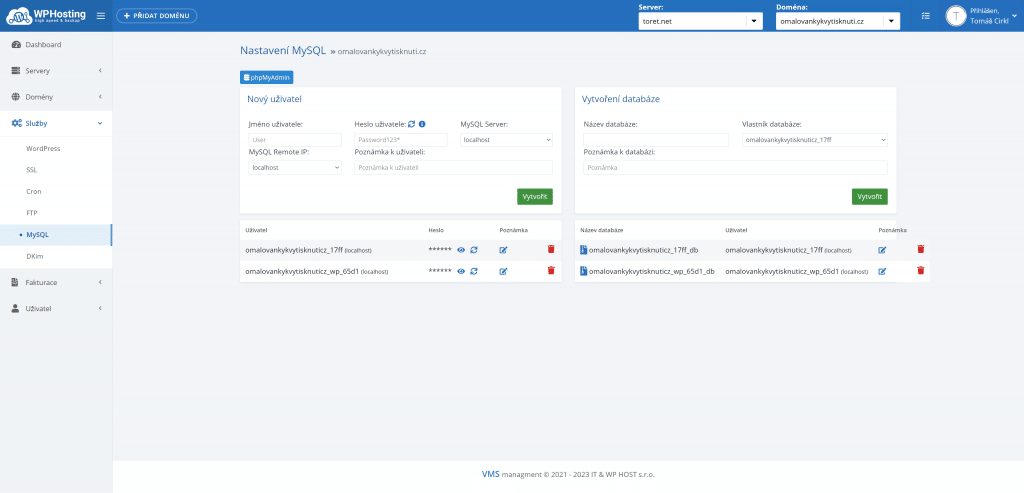Focus Poznámka k databázi input
Viewport: 1024px width, 493px height.
735,168
